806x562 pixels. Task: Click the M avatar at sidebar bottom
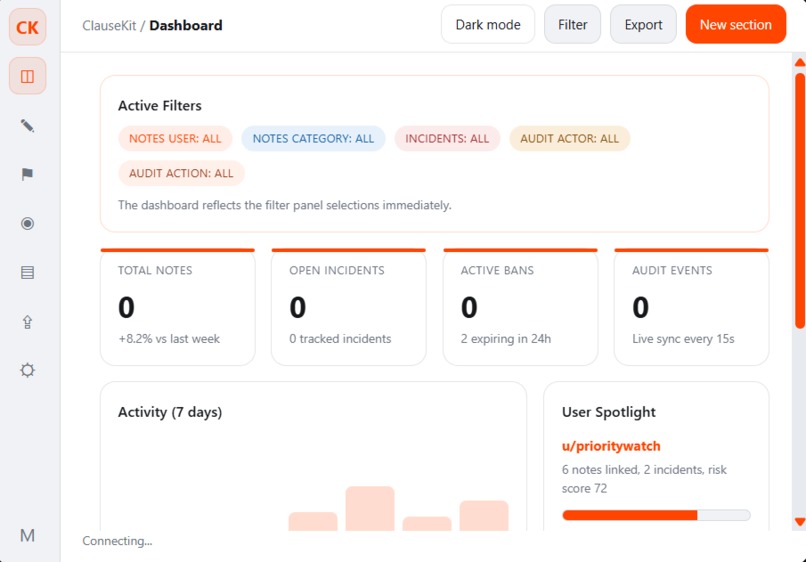27,535
